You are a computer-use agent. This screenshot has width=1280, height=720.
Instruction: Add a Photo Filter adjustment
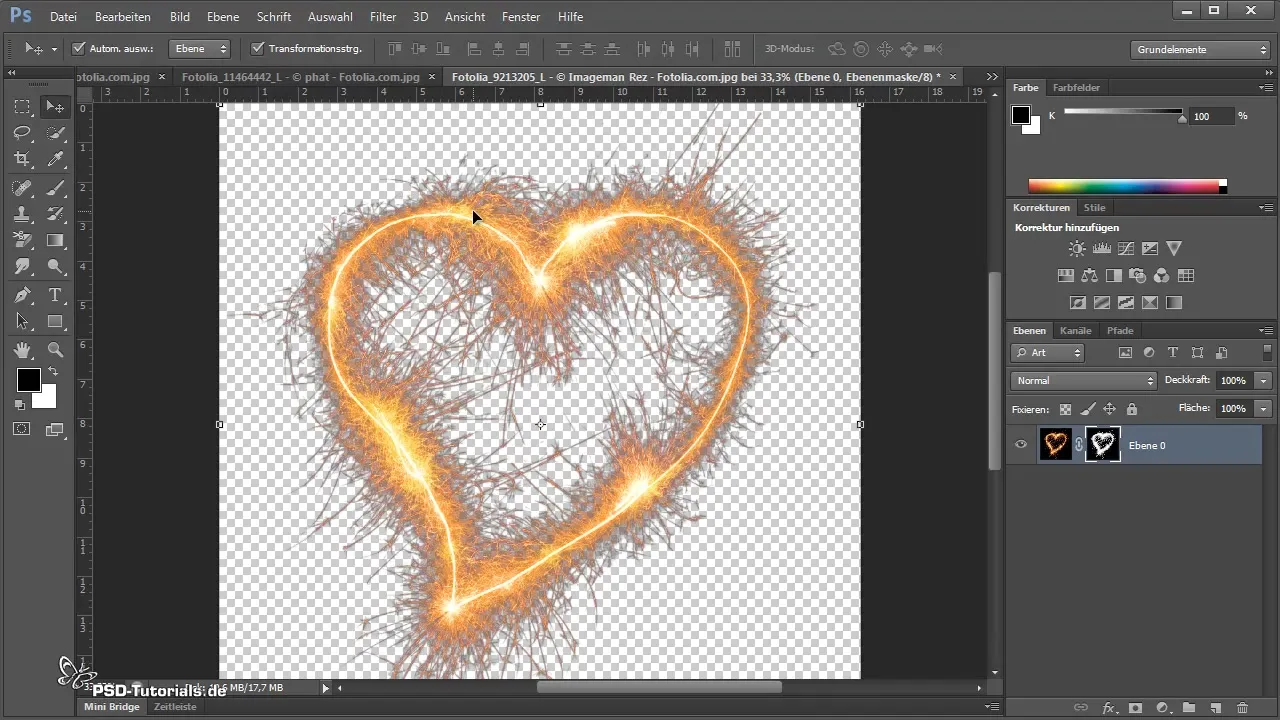tap(1138, 276)
